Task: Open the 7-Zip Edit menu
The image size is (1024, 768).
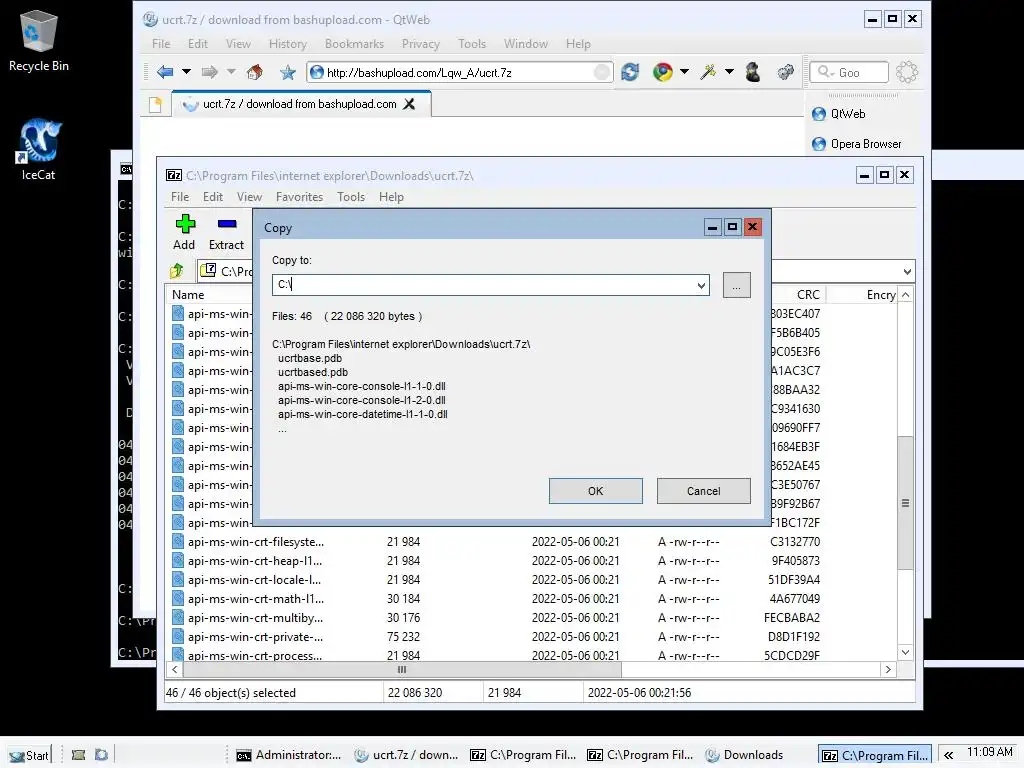Action: [213, 197]
